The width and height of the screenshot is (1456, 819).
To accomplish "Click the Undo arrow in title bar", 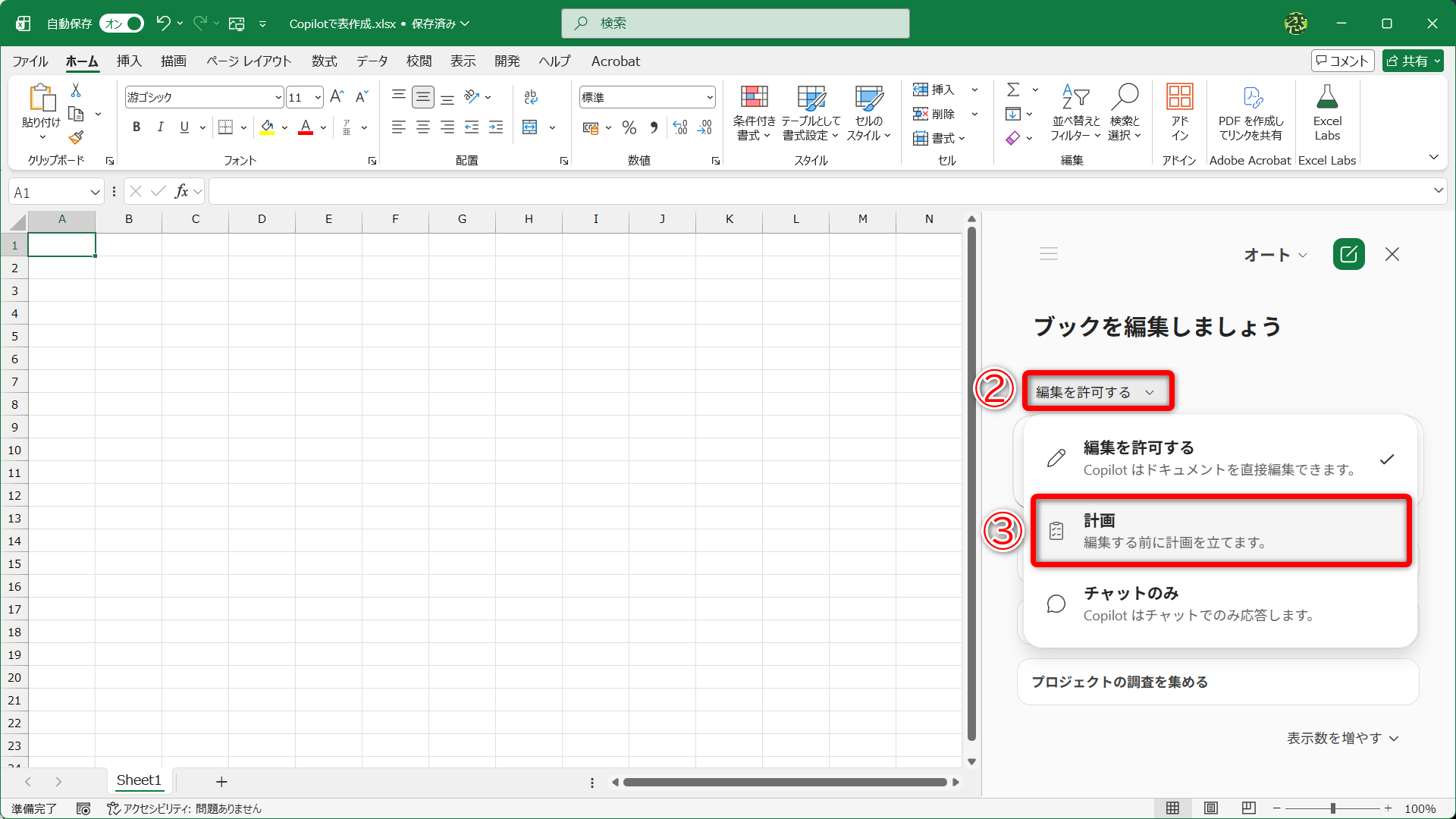I will pos(162,24).
